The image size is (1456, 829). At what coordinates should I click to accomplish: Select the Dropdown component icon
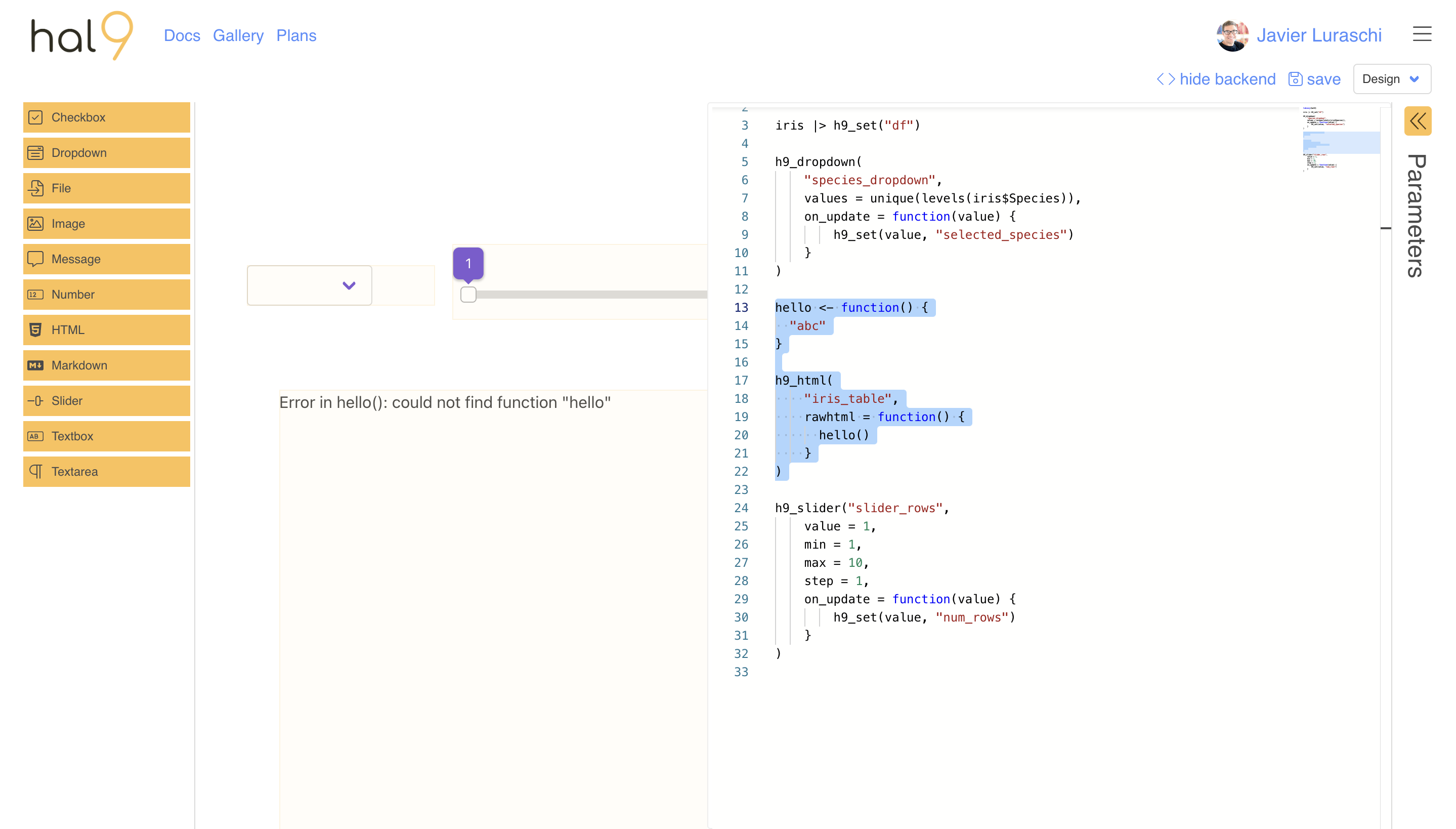tap(35, 153)
